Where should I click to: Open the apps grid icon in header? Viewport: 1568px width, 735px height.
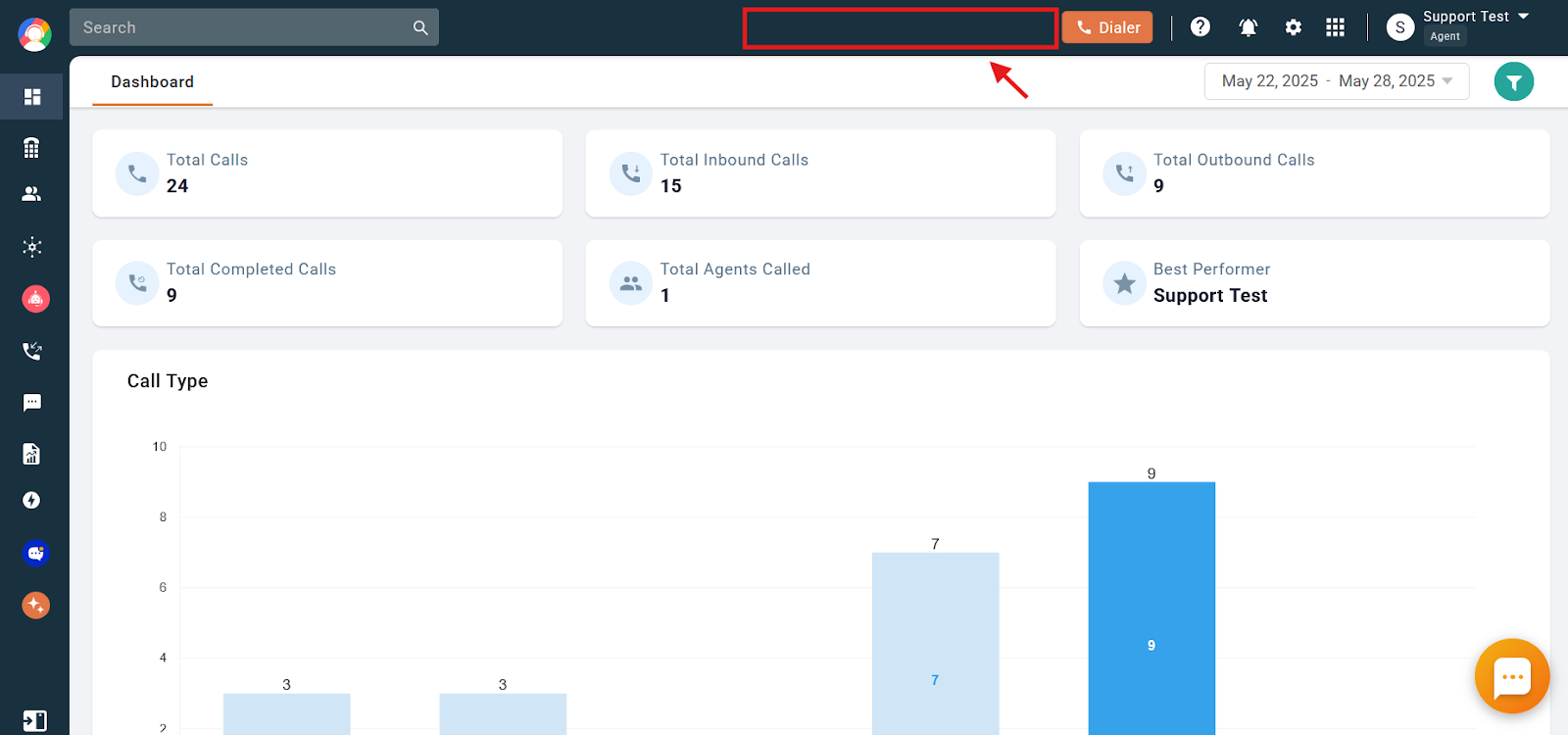[x=1335, y=27]
